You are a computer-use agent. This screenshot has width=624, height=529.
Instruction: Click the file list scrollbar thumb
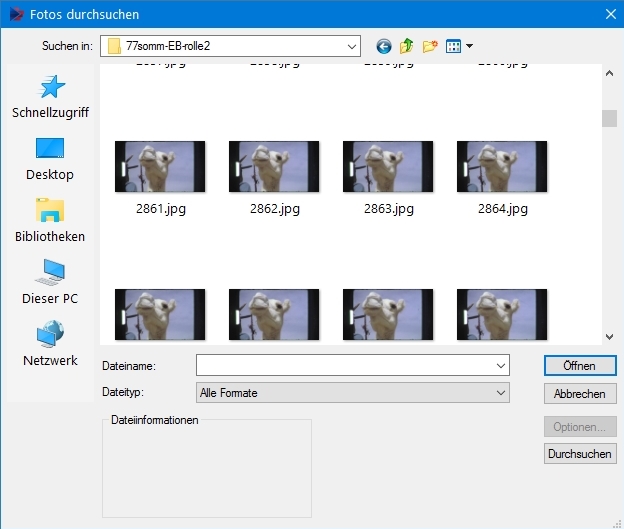[609, 119]
